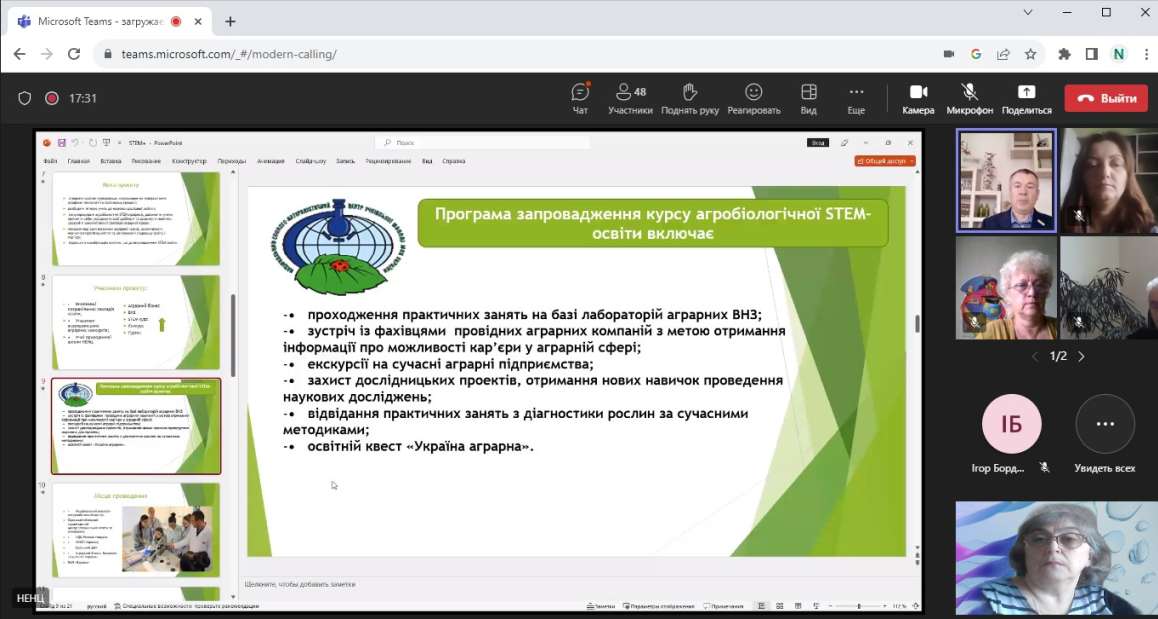Click Общий доступ share button
1158x619 pixels.
[885, 161]
